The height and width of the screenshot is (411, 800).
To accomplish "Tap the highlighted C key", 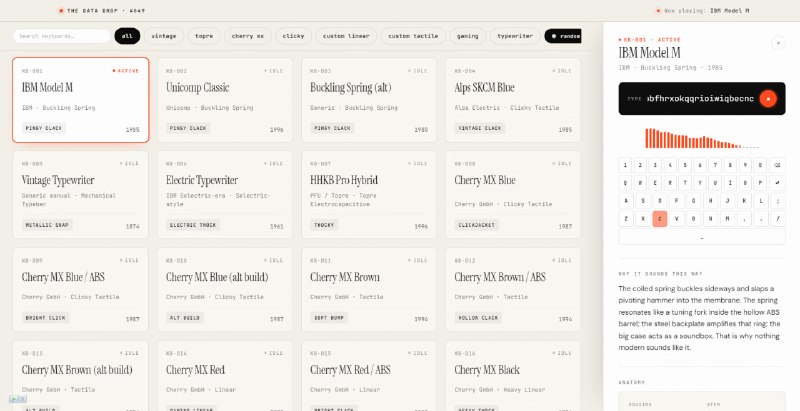I will tap(660, 219).
